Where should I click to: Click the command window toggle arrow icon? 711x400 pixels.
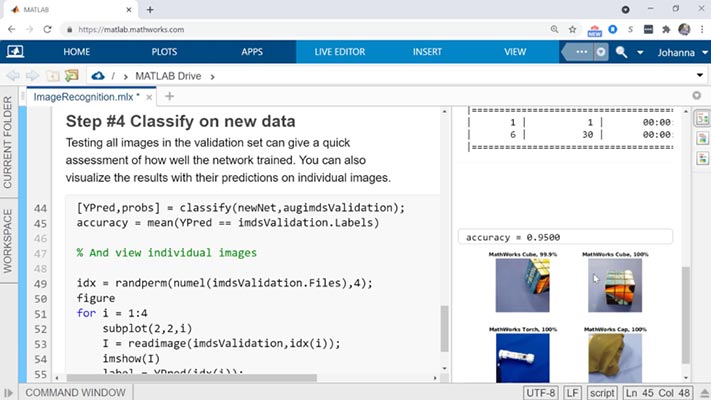point(8,393)
